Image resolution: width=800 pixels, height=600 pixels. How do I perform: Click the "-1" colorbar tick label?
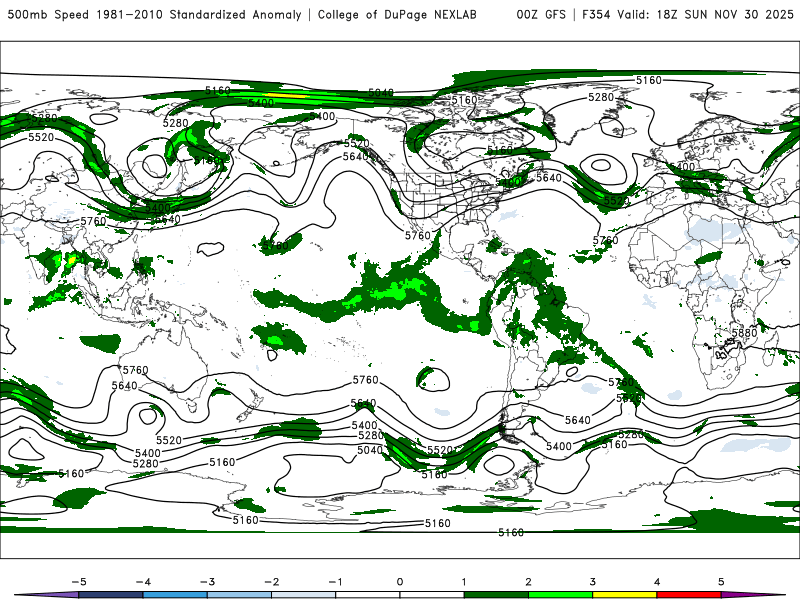tap(335, 582)
